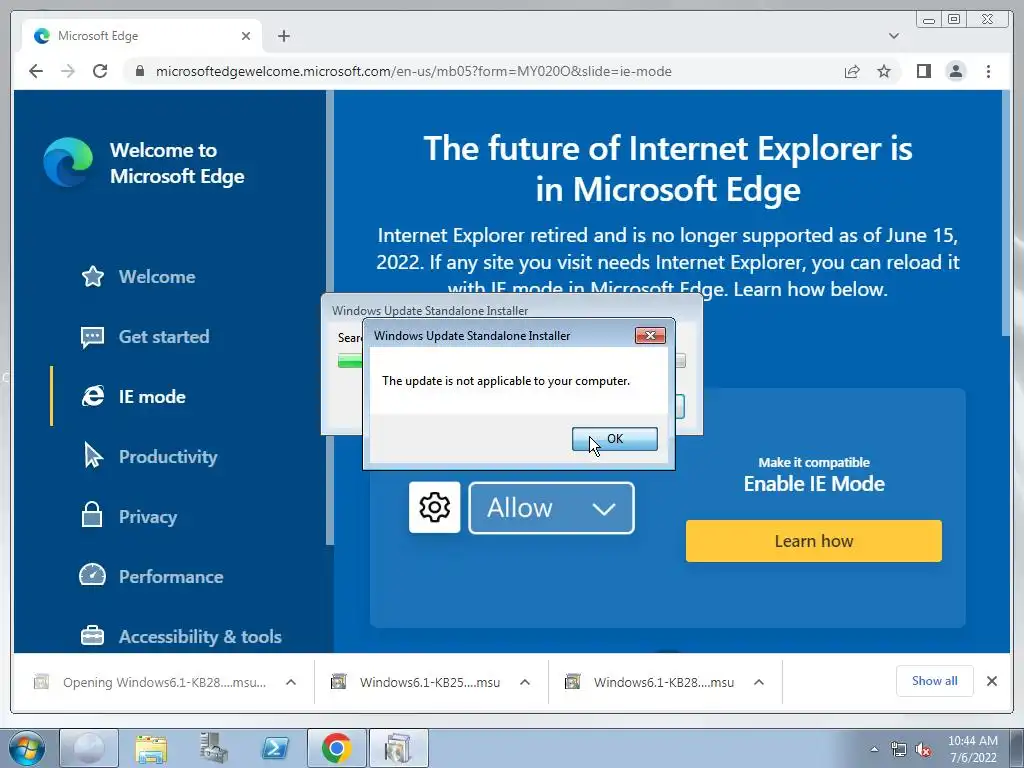This screenshot has width=1024, height=768.
Task: Open the taskbar clock and date
Action: (x=972, y=749)
